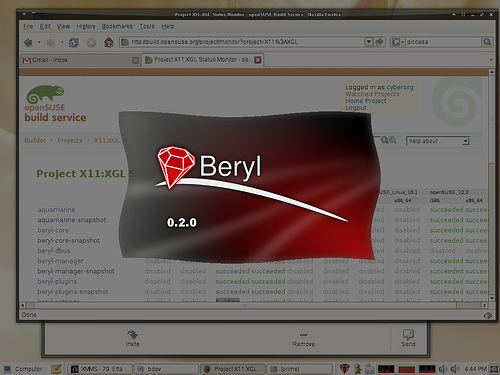Open the Tools menu

[147, 26]
